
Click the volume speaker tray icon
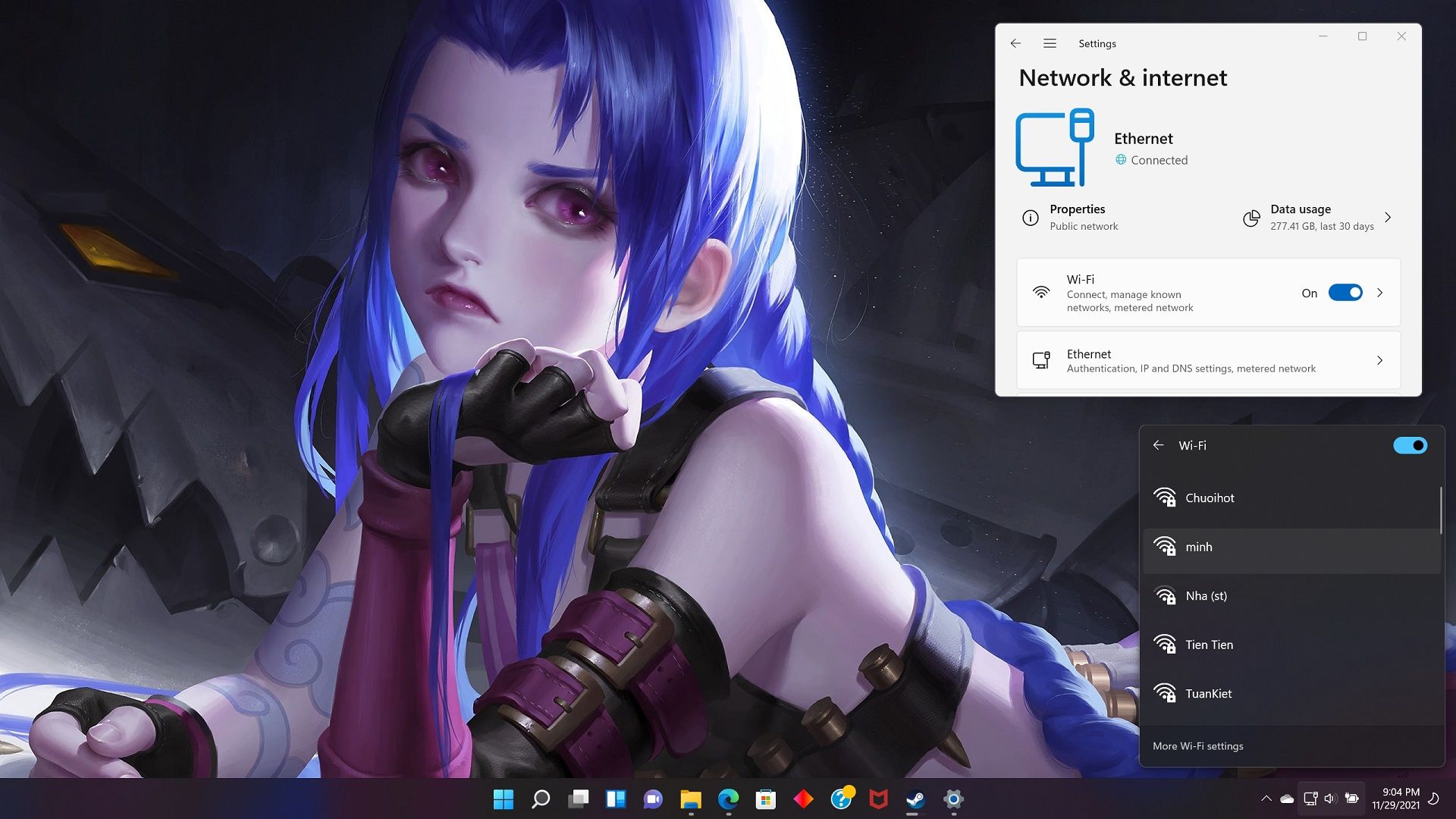coord(1330,799)
